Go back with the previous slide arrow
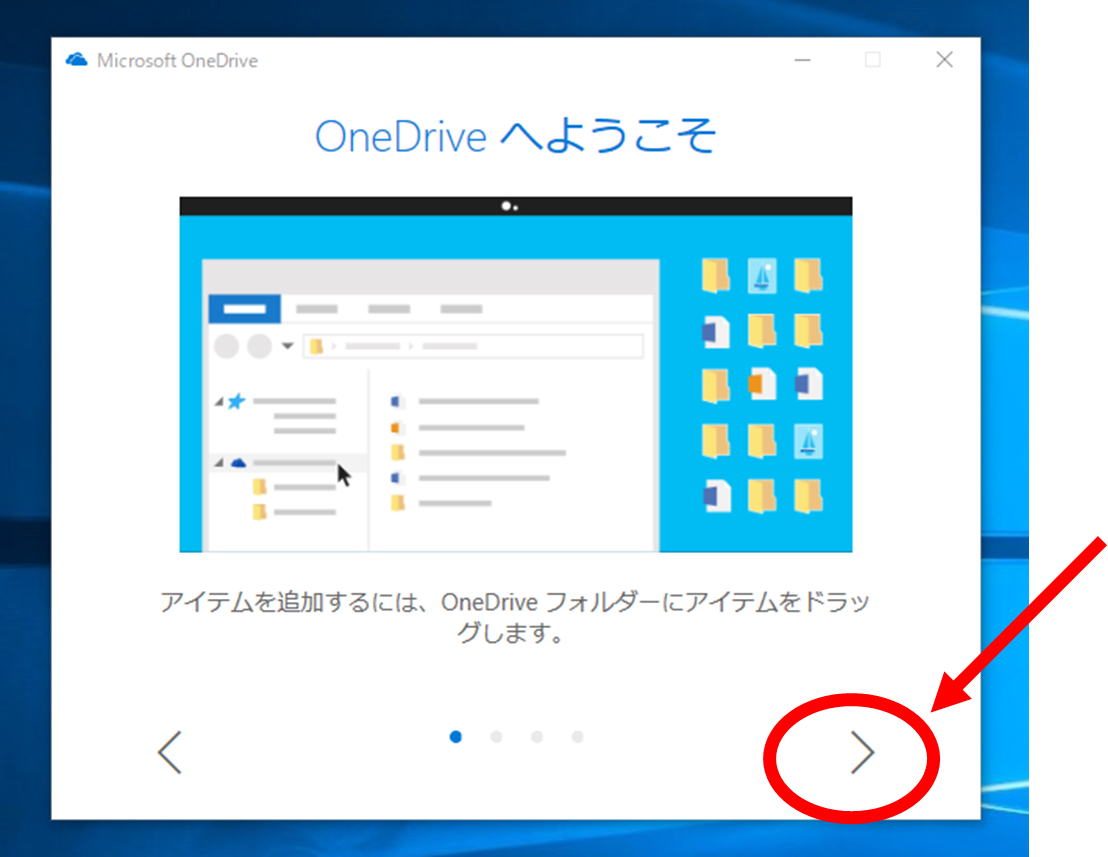 point(170,752)
